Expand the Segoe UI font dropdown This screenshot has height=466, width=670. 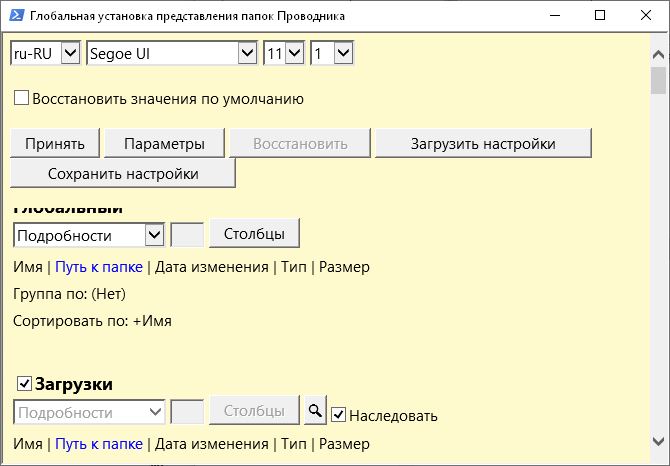point(173,54)
